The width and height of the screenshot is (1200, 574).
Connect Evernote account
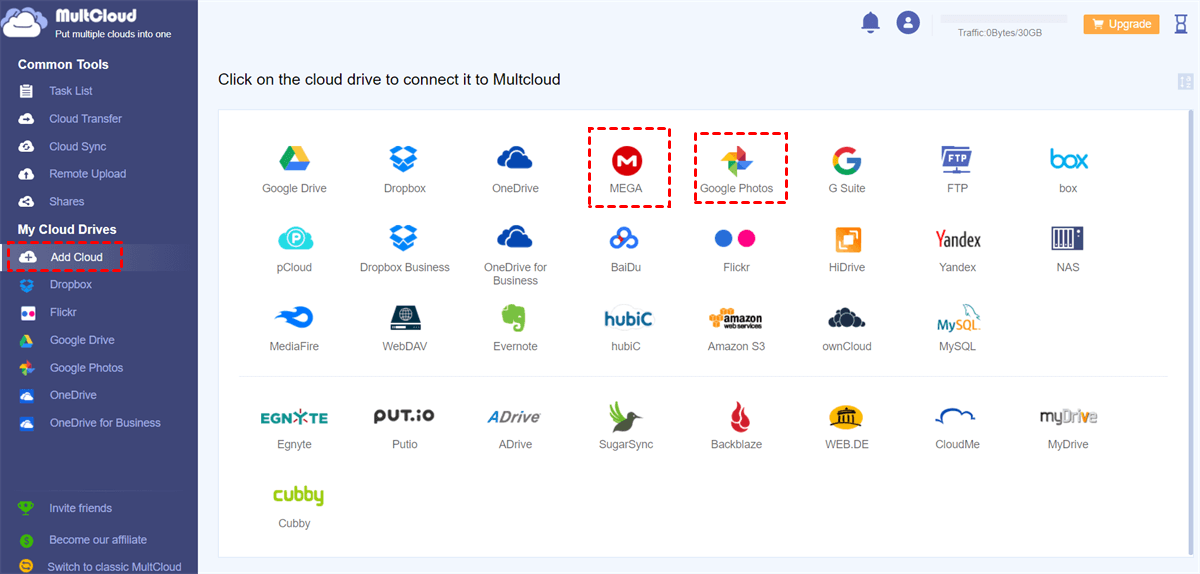point(515,328)
